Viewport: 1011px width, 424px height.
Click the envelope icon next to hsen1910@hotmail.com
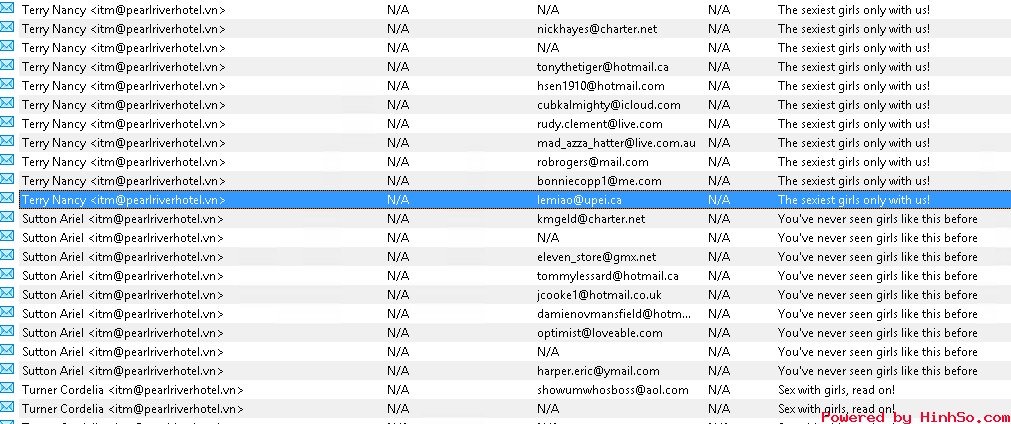[x=7, y=85]
